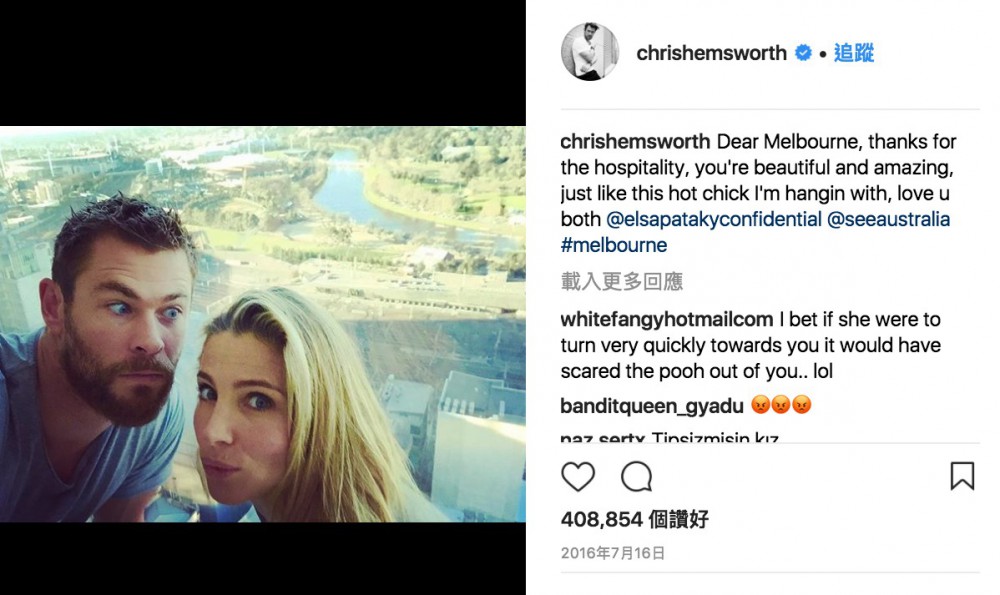Click the 2016年7月16日 post date

(613, 553)
